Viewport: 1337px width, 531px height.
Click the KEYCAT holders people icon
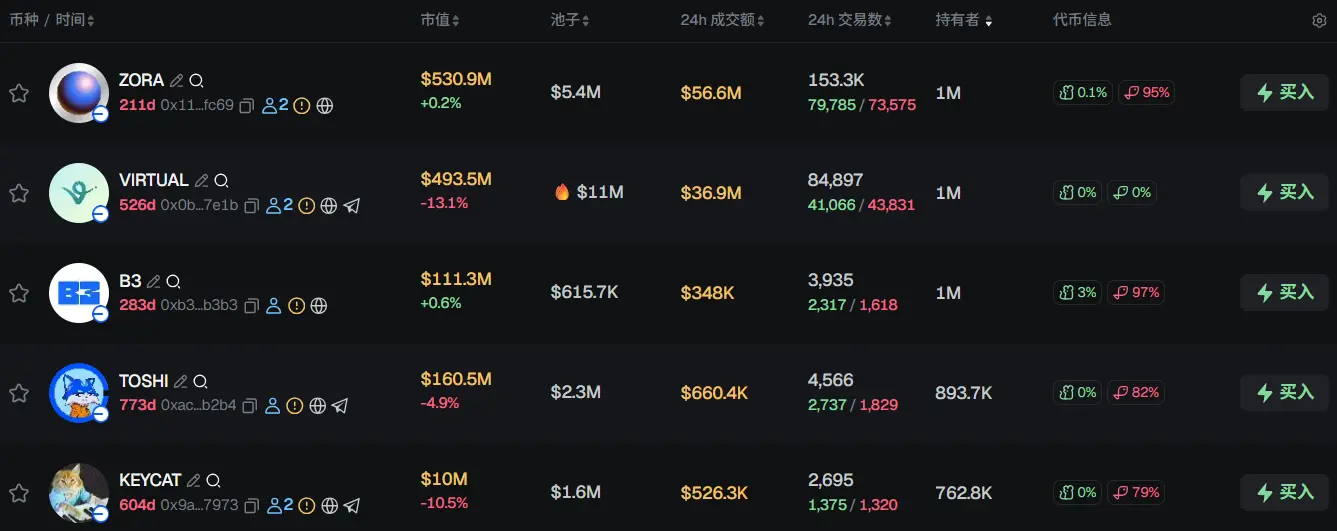pyautogui.click(x=275, y=505)
